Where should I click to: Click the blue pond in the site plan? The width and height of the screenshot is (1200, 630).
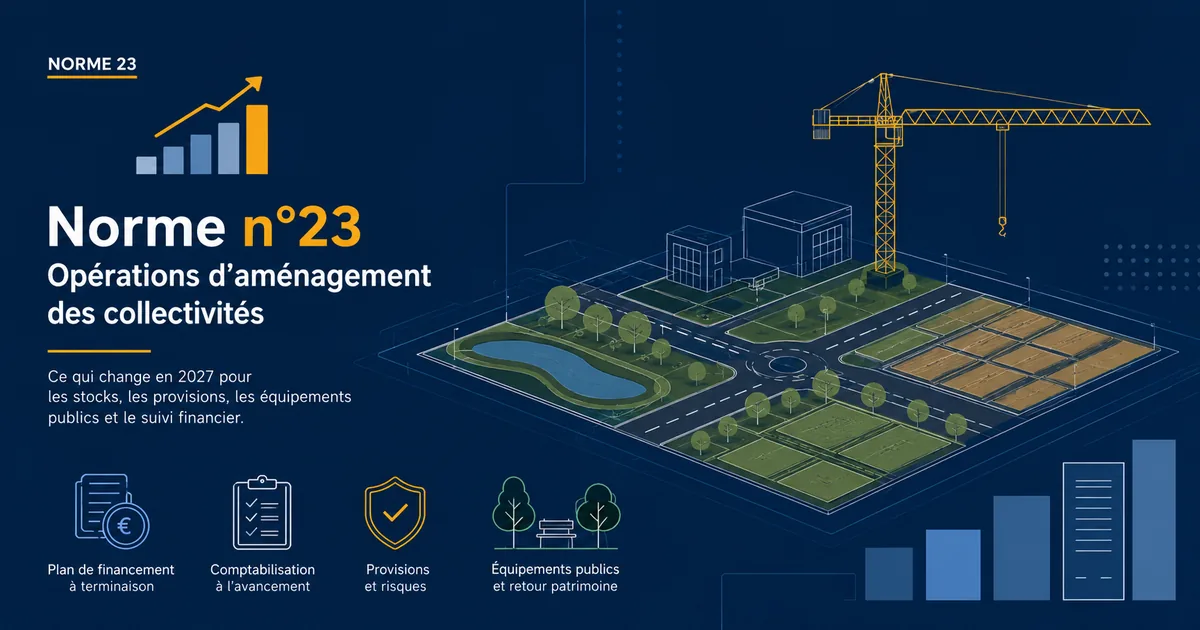tap(558, 368)
